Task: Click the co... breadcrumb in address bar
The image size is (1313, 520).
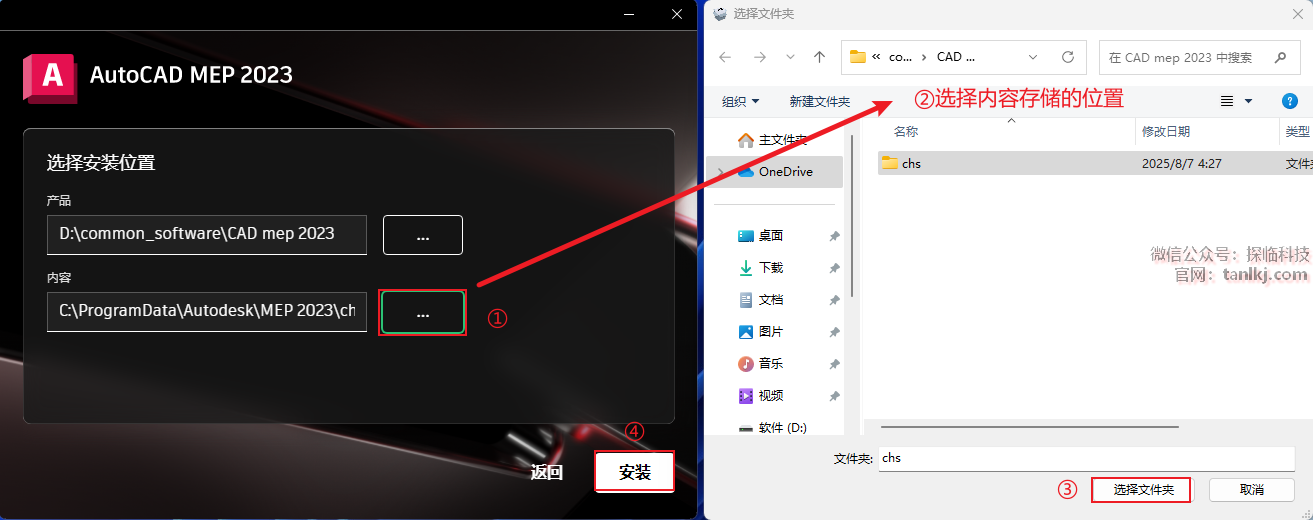Action: (x=900, y=58)
